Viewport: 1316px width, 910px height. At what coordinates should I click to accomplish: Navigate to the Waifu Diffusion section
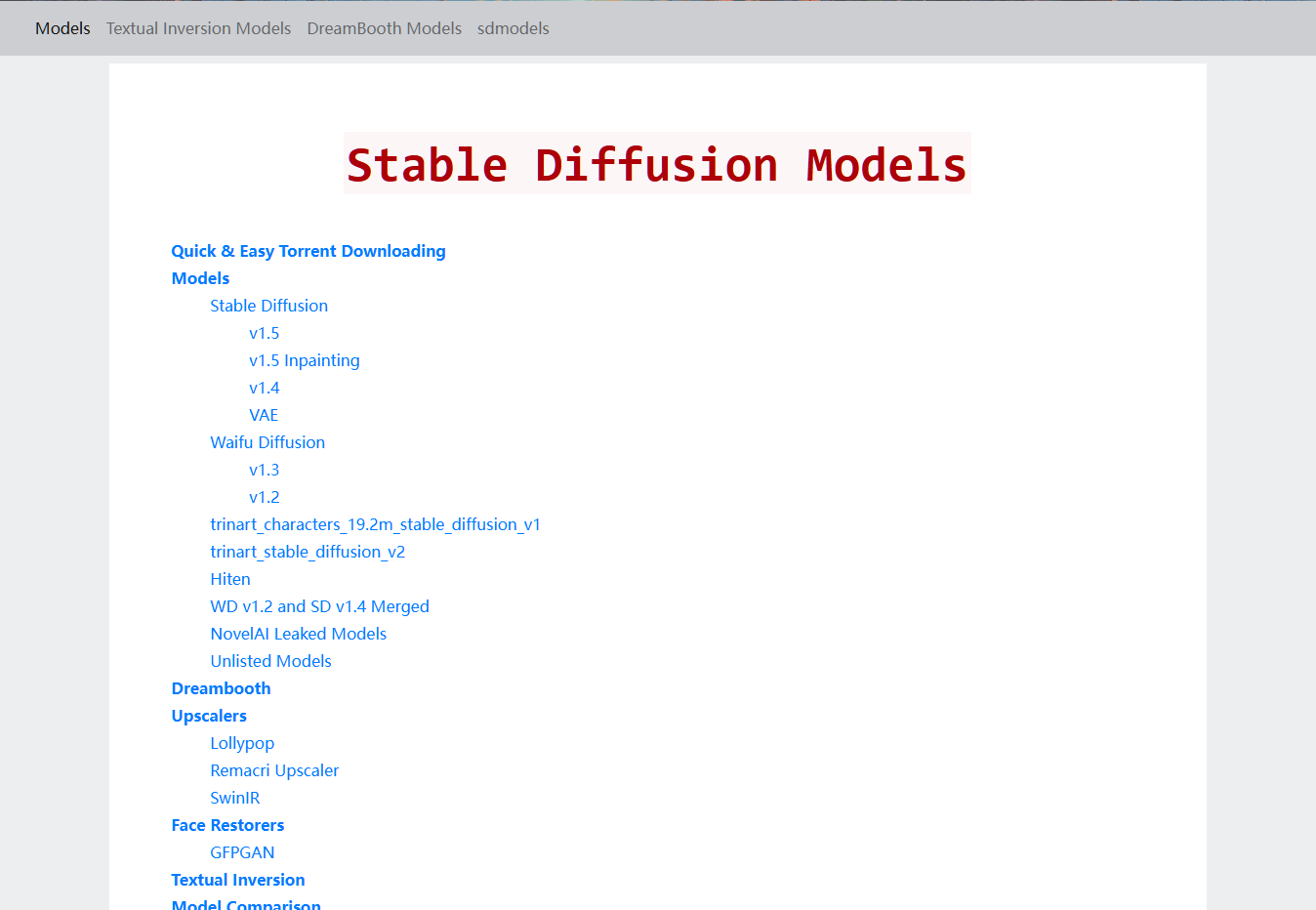click(x=267, y=442)
